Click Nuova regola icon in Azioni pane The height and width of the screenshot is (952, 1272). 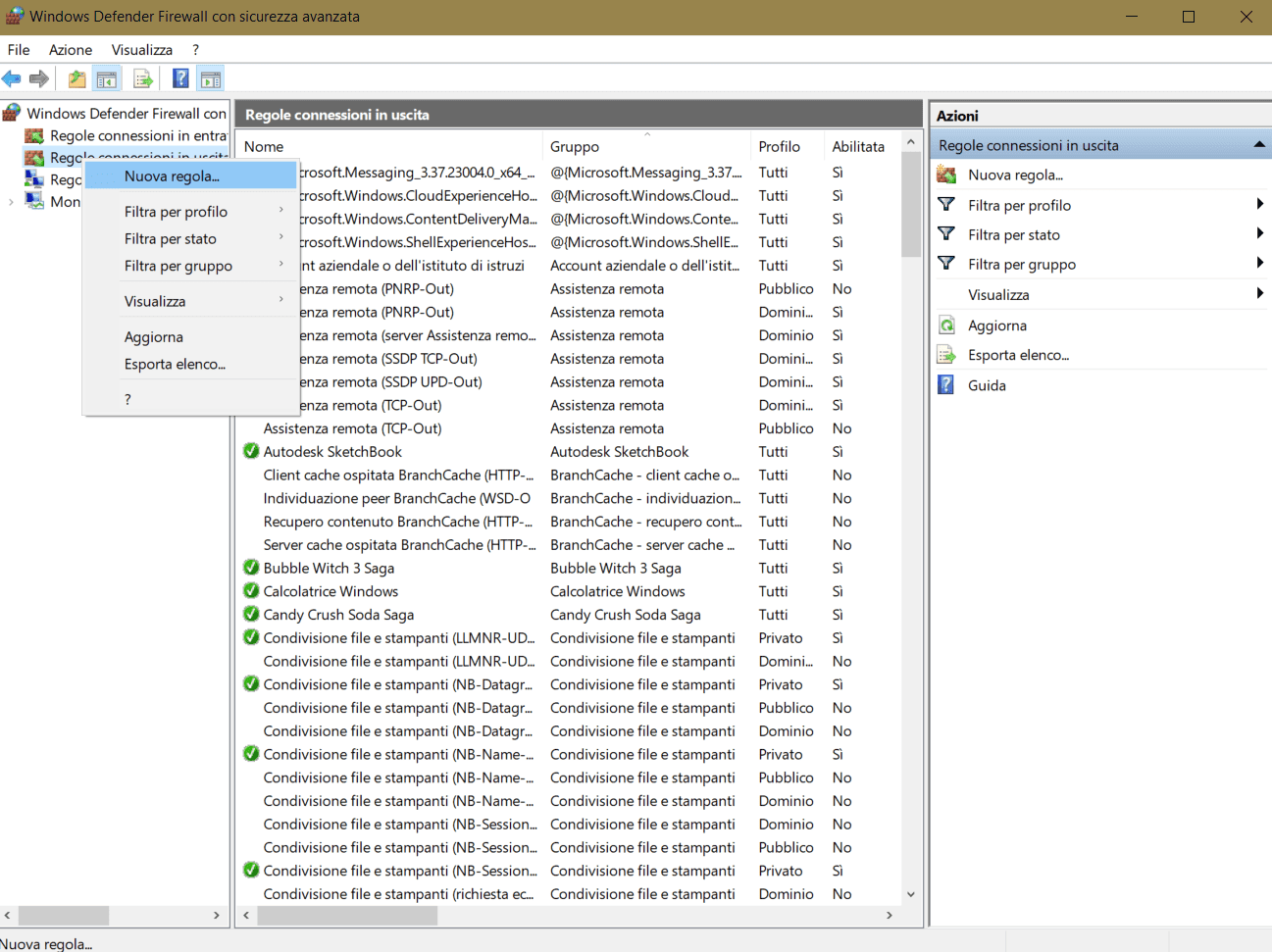[946, 175]
